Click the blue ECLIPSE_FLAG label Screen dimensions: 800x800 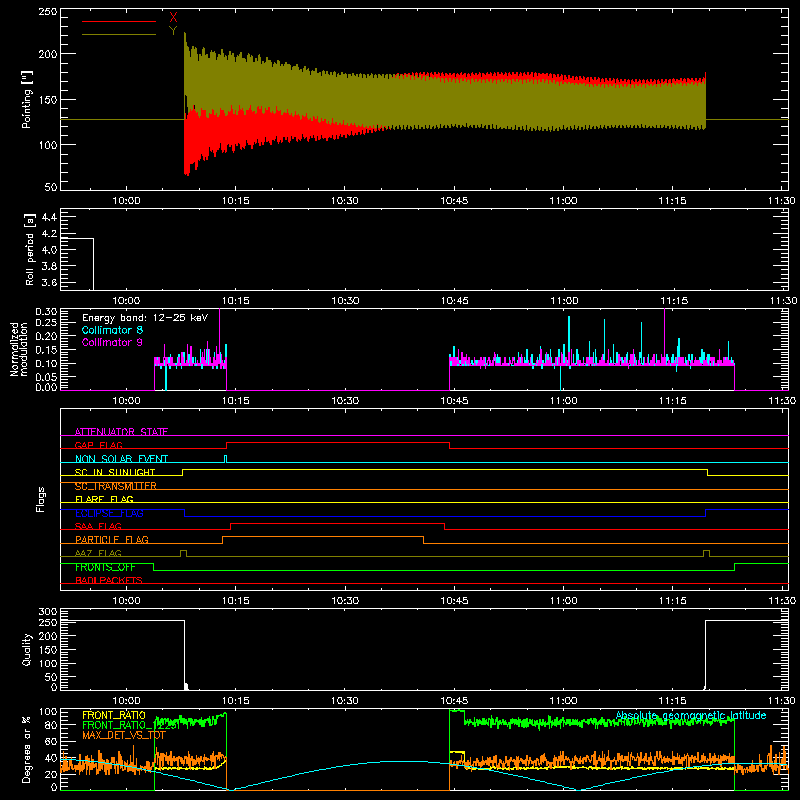[x=109, y=513]
